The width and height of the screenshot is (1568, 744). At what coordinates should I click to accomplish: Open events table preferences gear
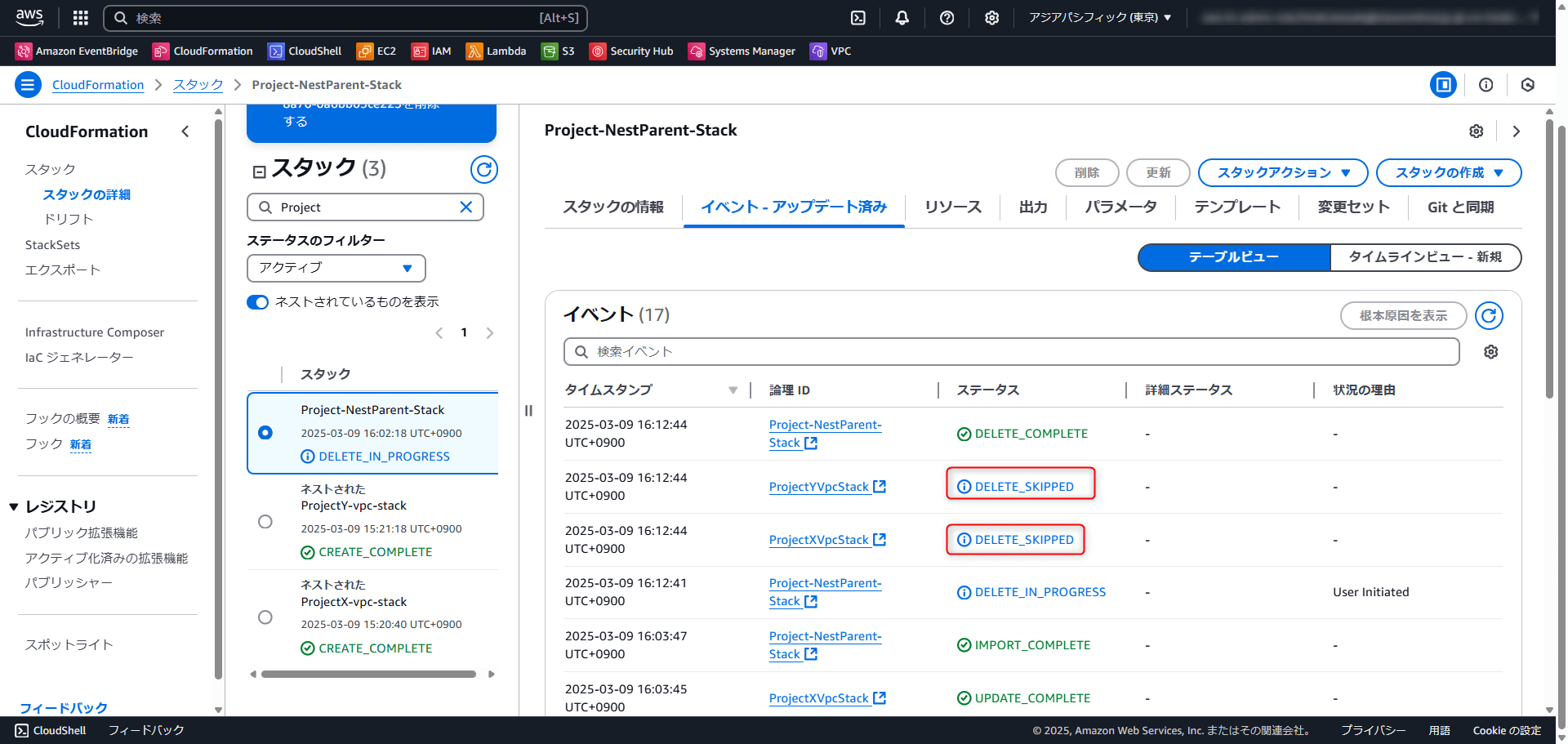1490,351
